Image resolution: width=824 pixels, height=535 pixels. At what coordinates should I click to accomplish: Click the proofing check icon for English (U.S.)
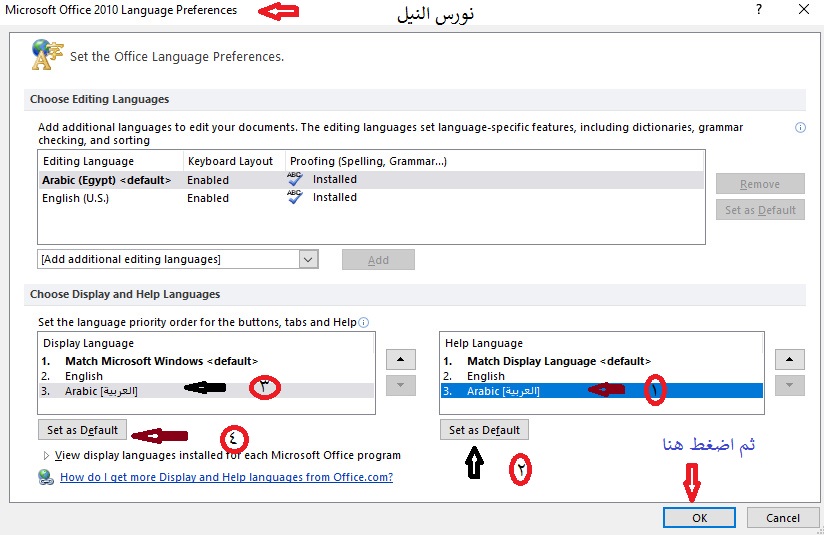coord(295,198)
